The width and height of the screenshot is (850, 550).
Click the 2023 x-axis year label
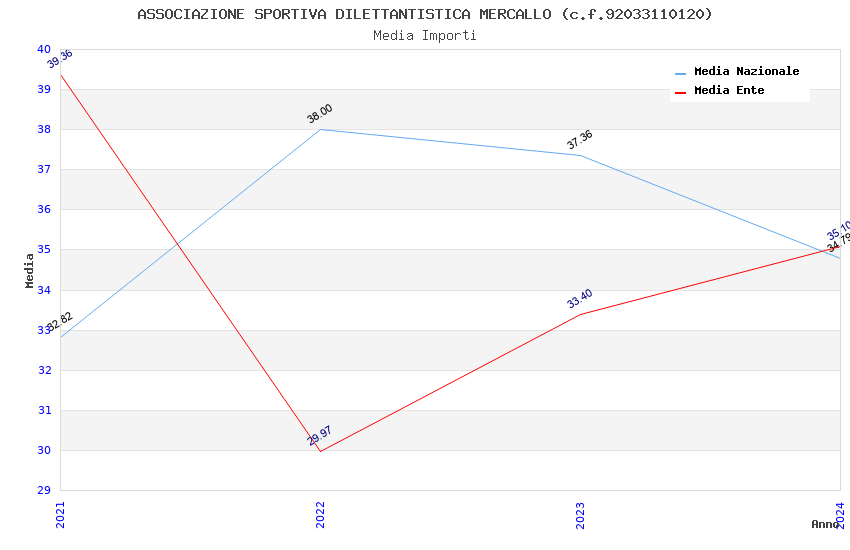(580, 514)
